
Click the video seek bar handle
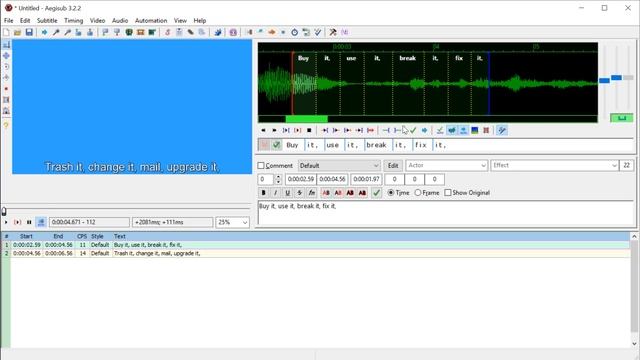(x=4, y=211)
